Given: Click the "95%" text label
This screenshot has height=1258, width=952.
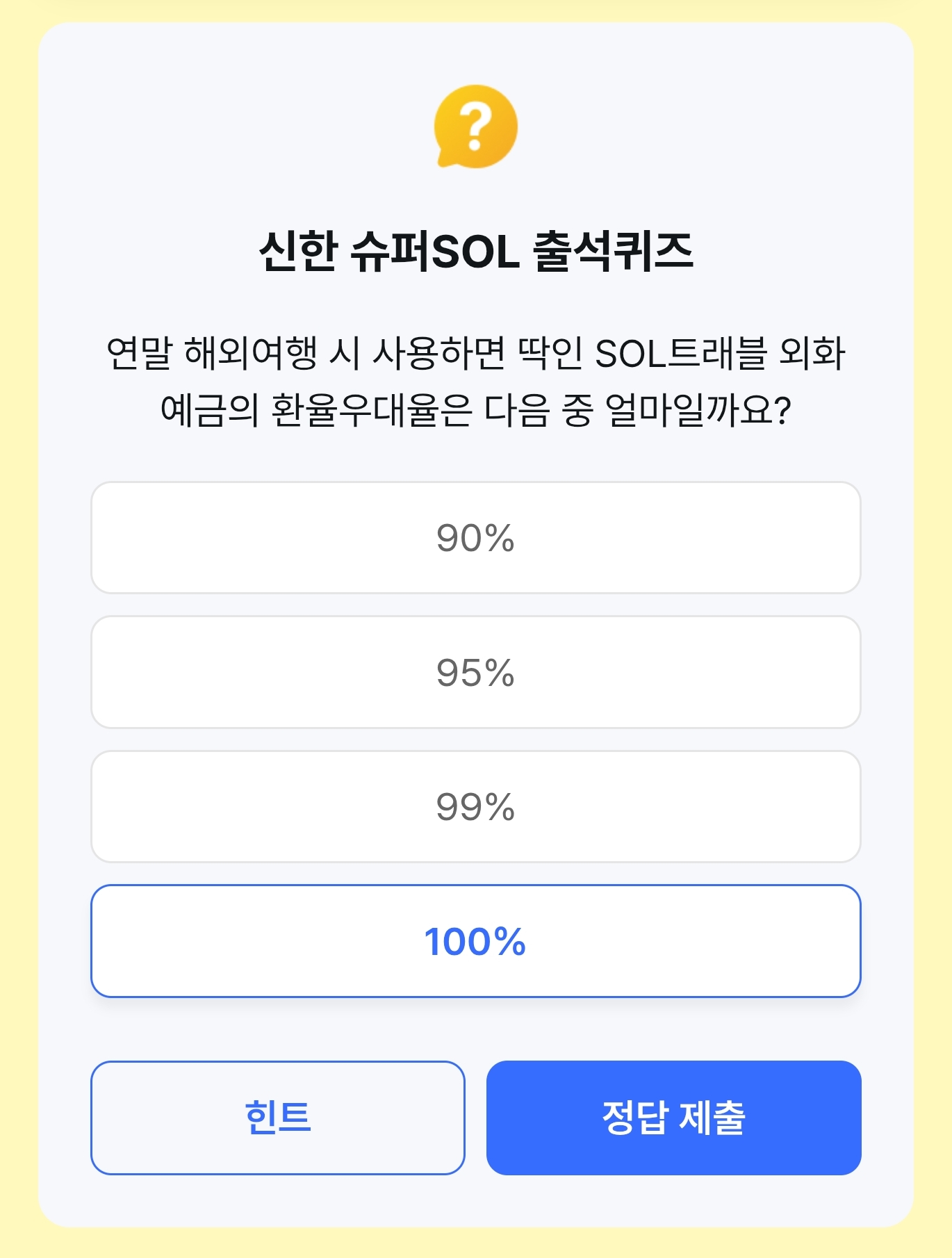Looking at the screenshot, I should tap(476, 673).
